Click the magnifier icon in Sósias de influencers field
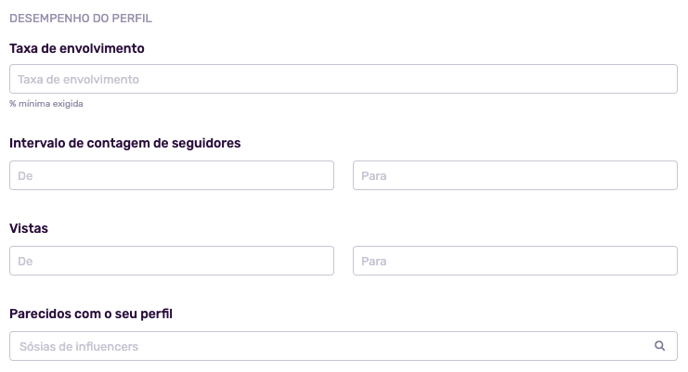 point(659,346)
